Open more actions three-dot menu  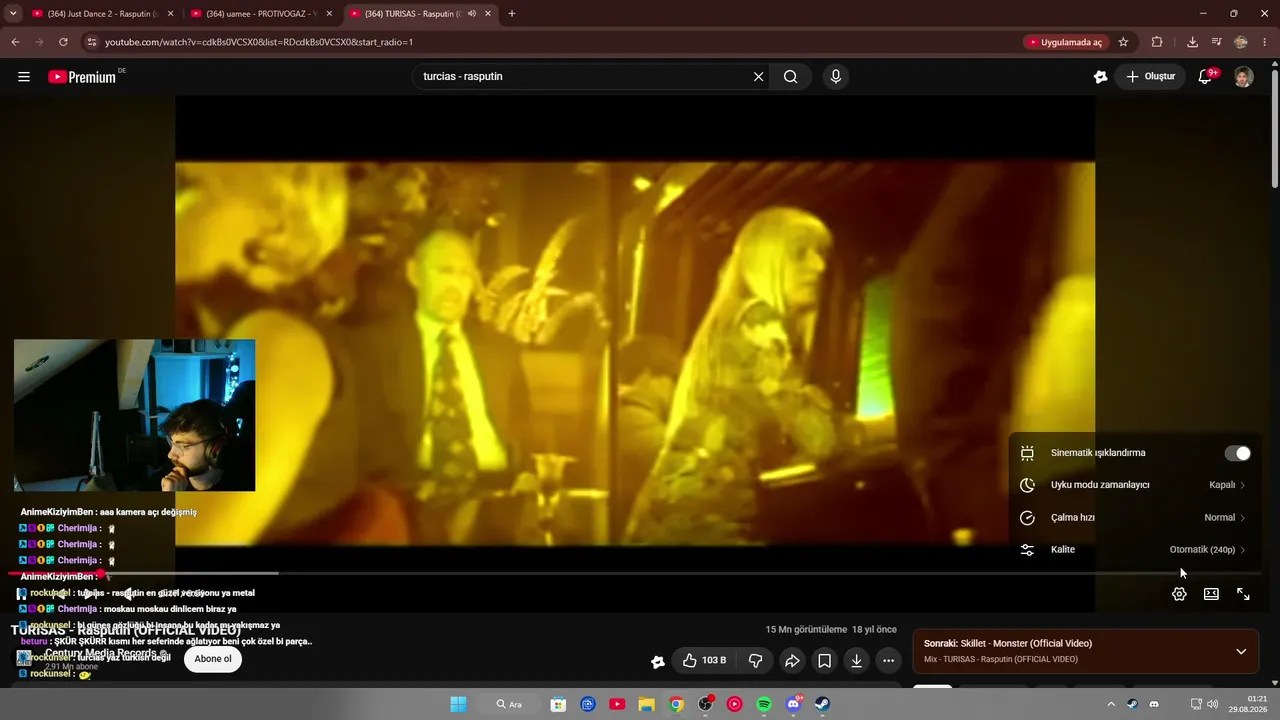(x=888, y=661)
